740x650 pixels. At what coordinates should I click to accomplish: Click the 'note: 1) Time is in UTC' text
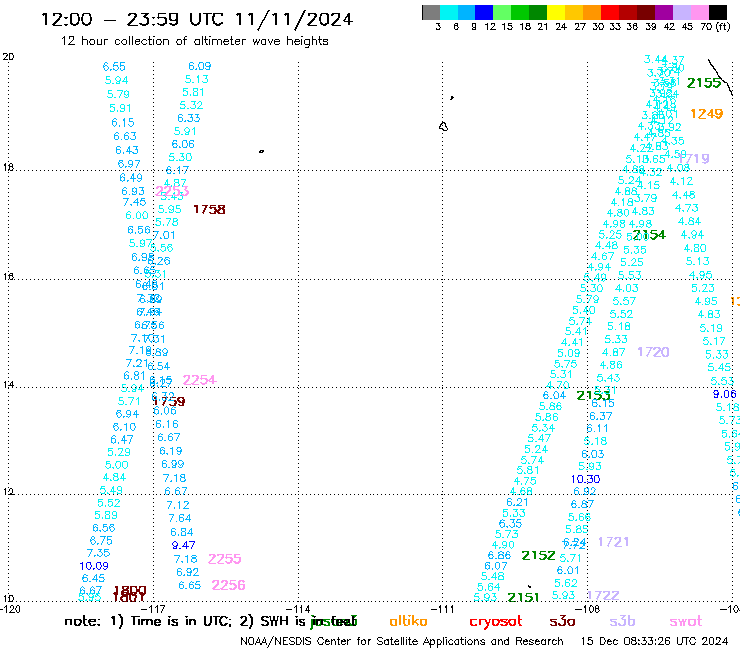point(148,622)
